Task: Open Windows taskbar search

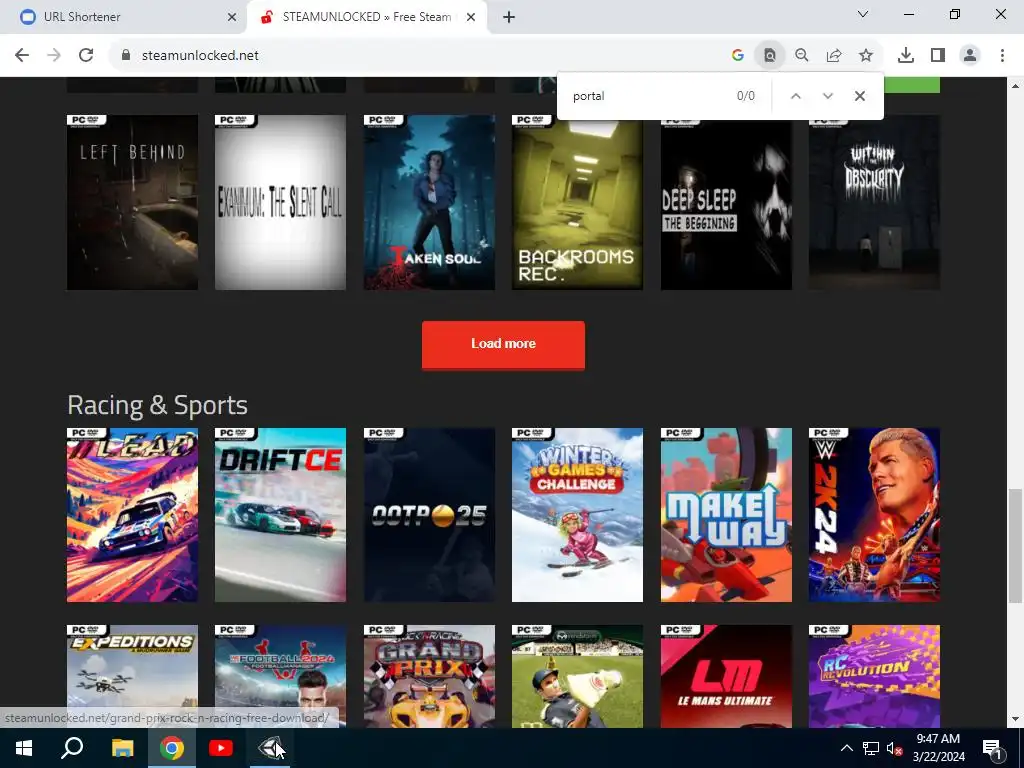Action: pos(72,748)
